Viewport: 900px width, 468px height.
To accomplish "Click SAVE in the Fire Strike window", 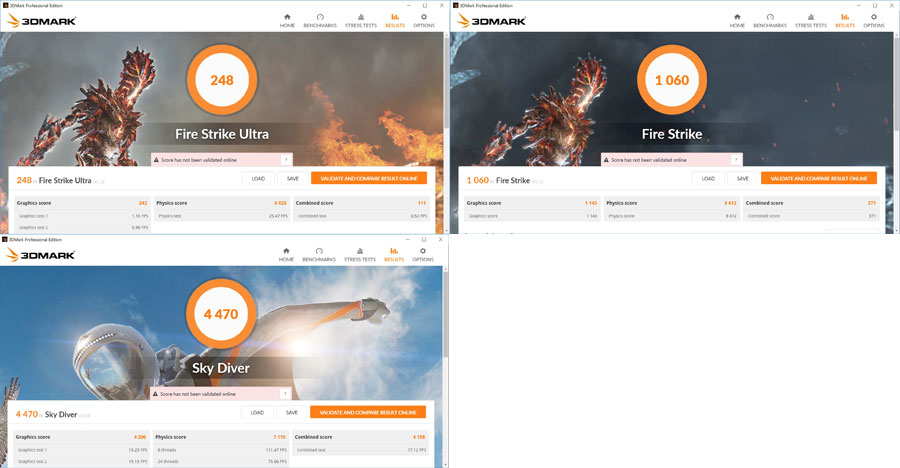I will pyautogui.click(x=743, y=179).
